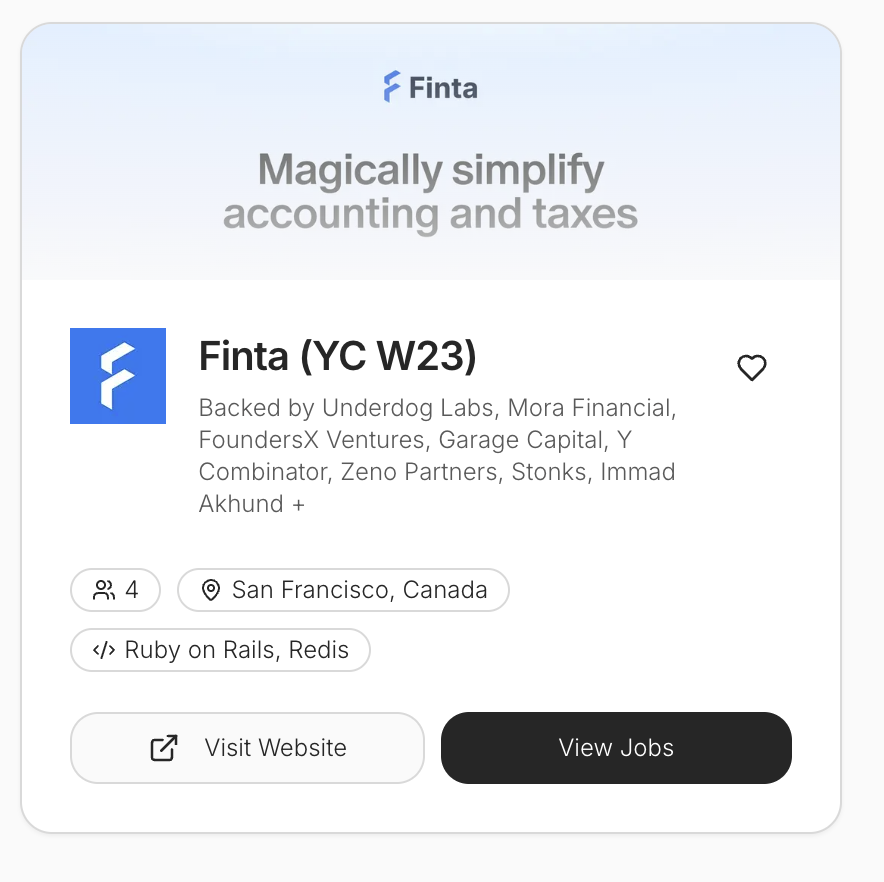Screen dimensions: 884x882
Task: Click the heart icon beside the company name
Action: coord(752,368)
